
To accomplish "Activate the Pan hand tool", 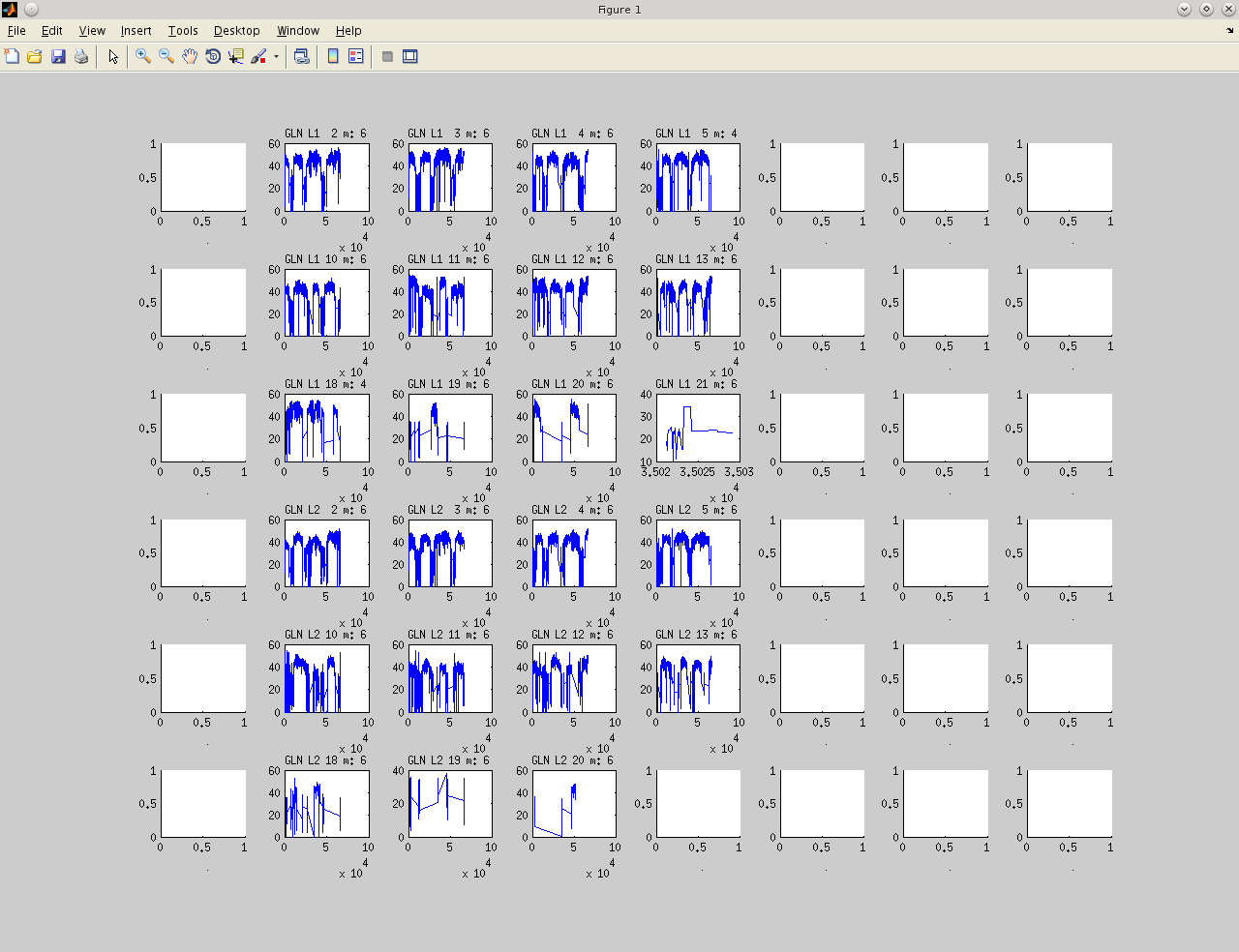I will pos(190,56).
